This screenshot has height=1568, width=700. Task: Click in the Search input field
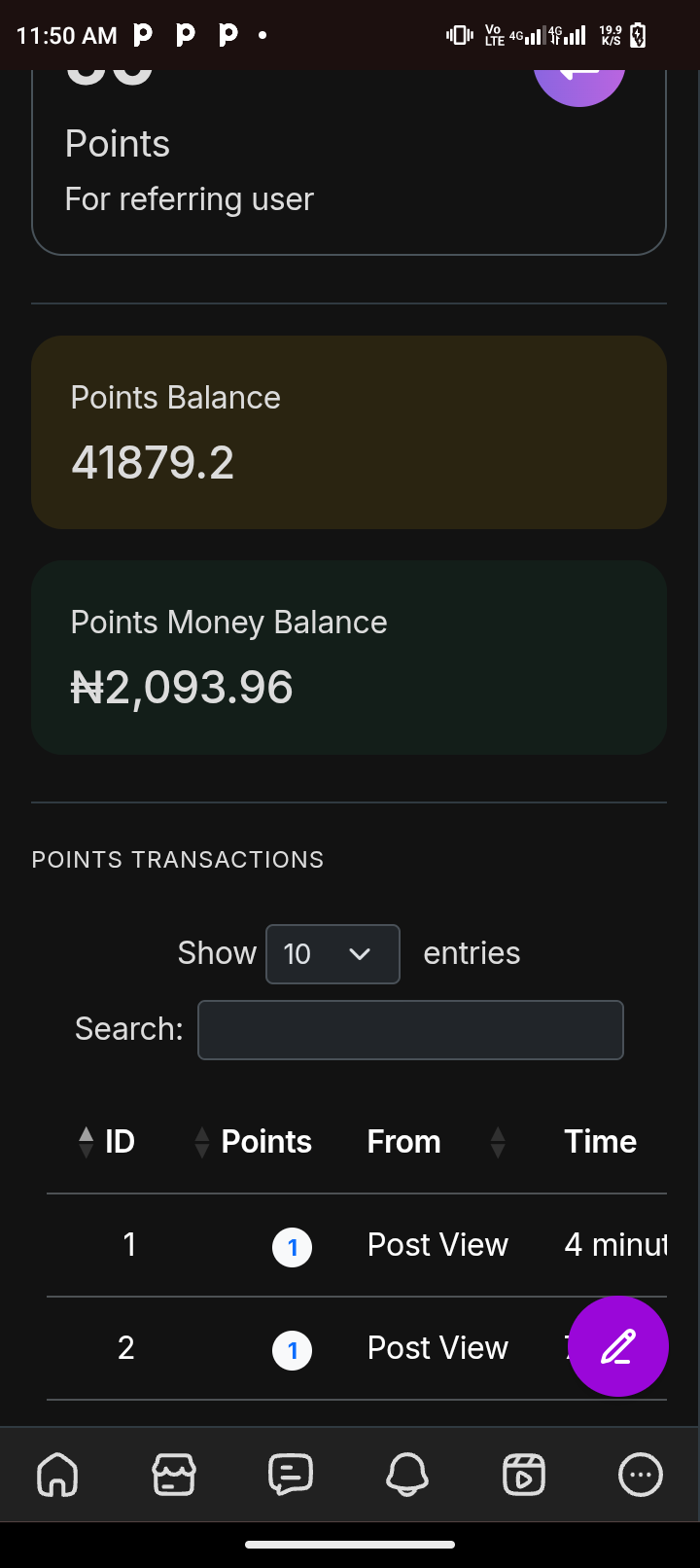pyautogui.click(x=410, y=1030)
